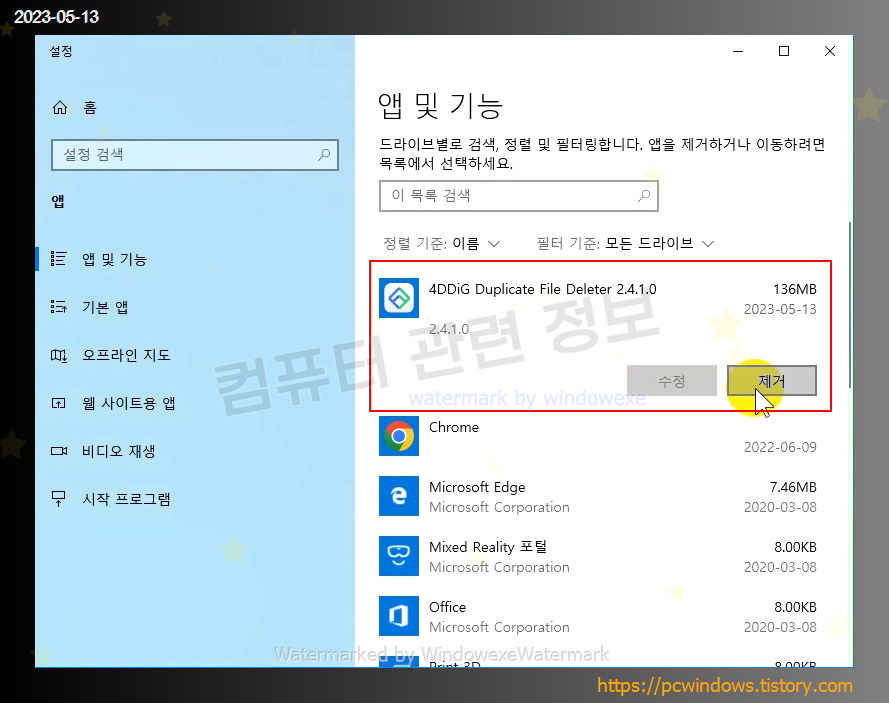The height and width of the screenshot is (703, 889).
Task: Click the 4DDiG Duplicate File Deleter app icon
Action: 399,298
